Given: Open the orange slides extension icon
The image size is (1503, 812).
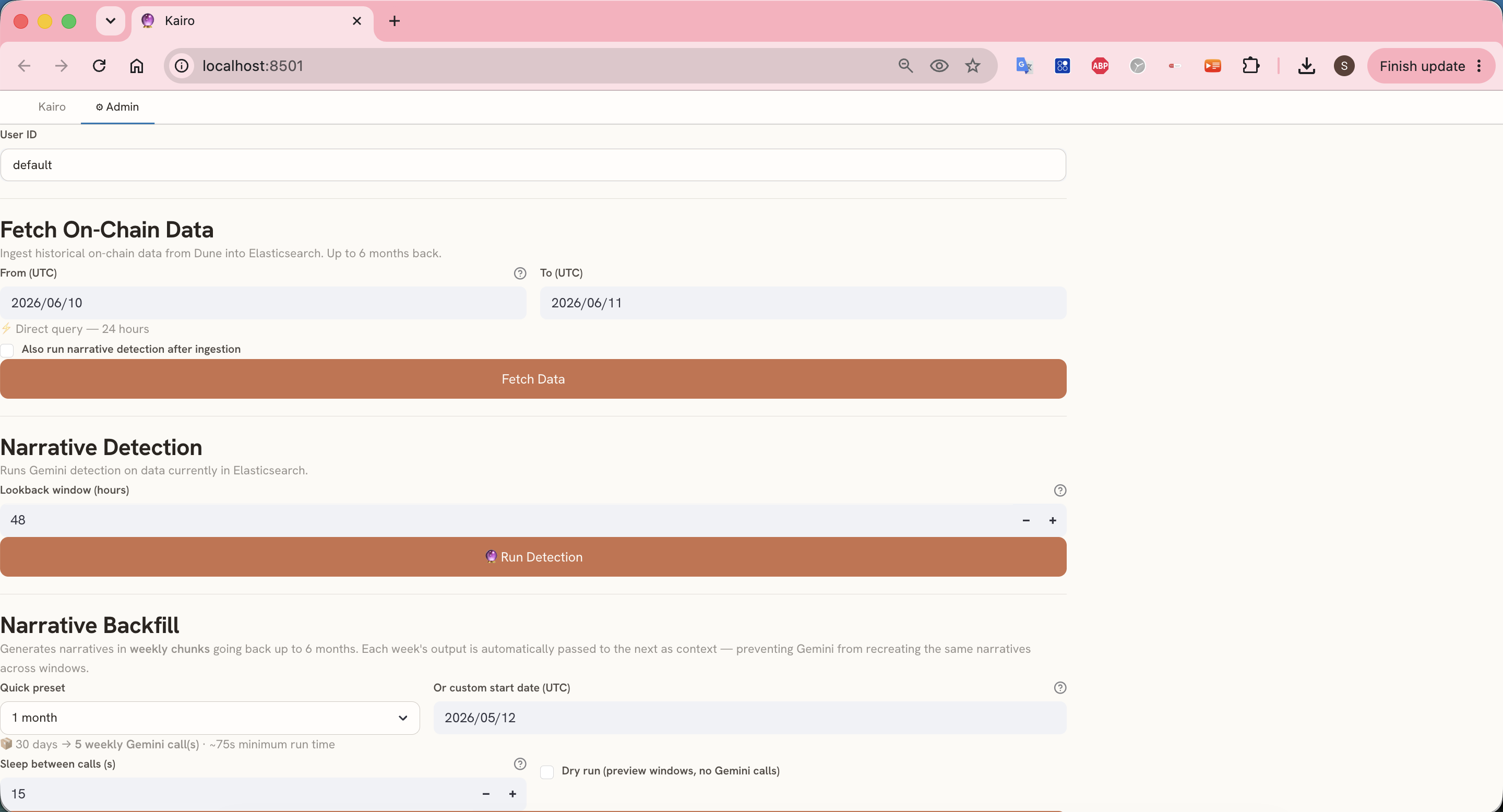Looking at the screenshot, I should 1213,66.
